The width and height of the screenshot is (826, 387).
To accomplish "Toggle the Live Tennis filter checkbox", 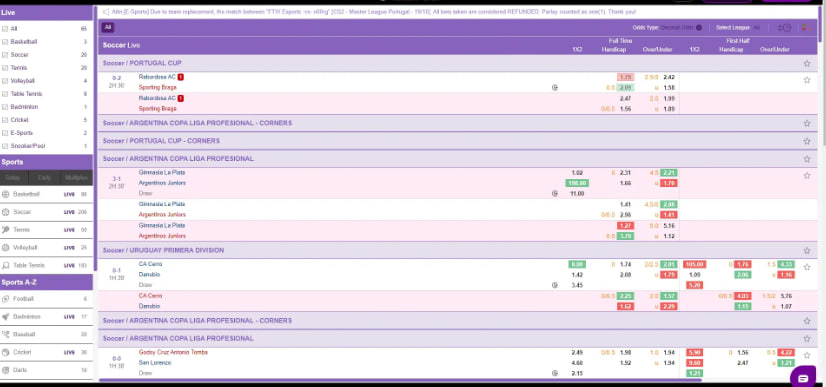I will click(x=5, y=68).
